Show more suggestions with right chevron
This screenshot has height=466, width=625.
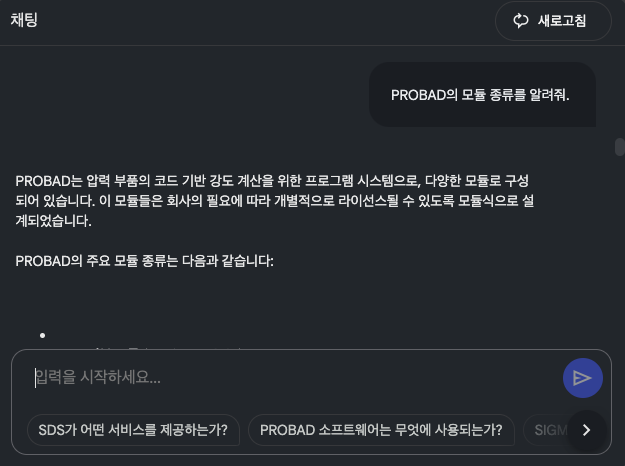click(x=587, y=430)
